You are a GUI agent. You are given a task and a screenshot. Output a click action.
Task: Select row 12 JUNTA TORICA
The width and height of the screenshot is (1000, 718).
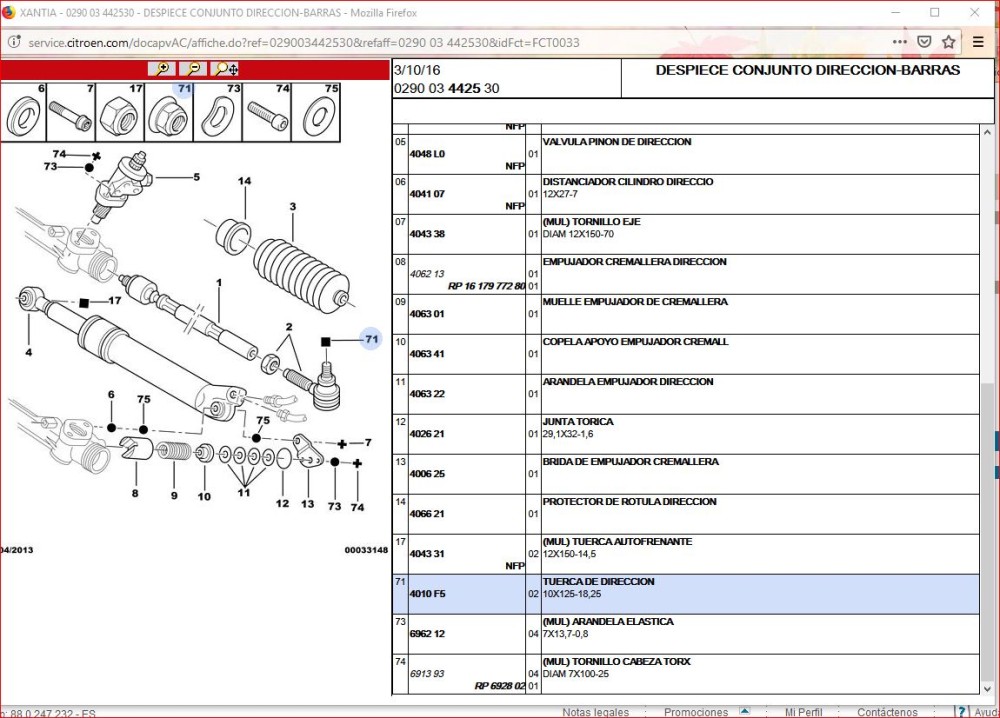[x=686, y=434]
